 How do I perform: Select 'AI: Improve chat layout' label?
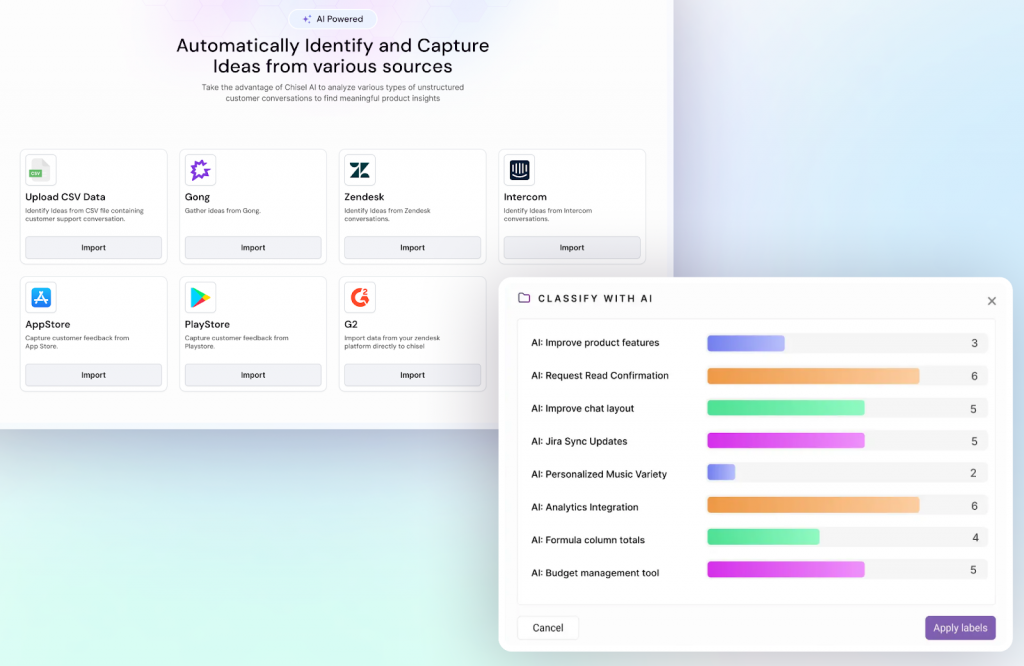pos(583,409)
